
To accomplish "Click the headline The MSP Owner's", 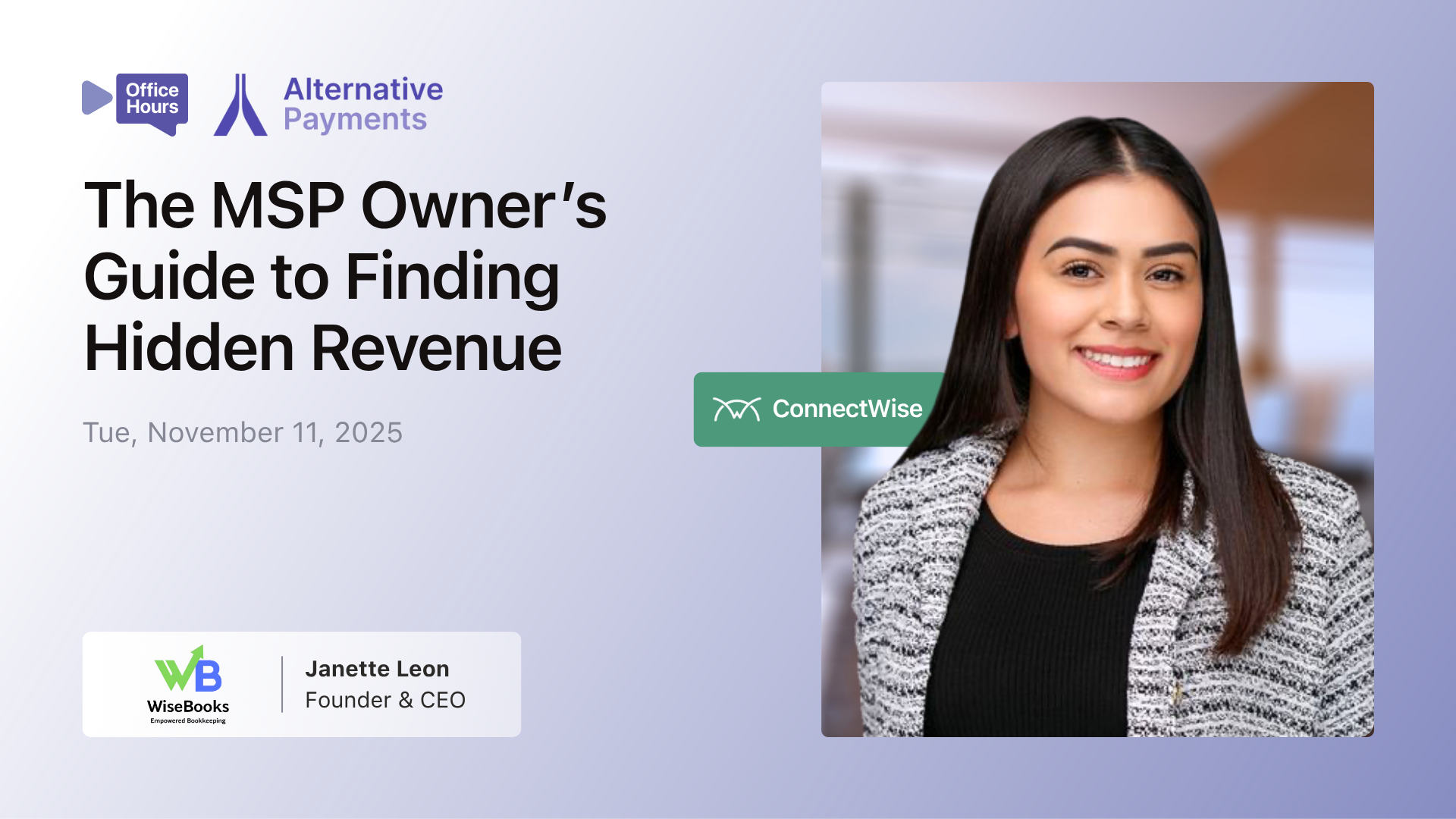I will coord(345,206).
